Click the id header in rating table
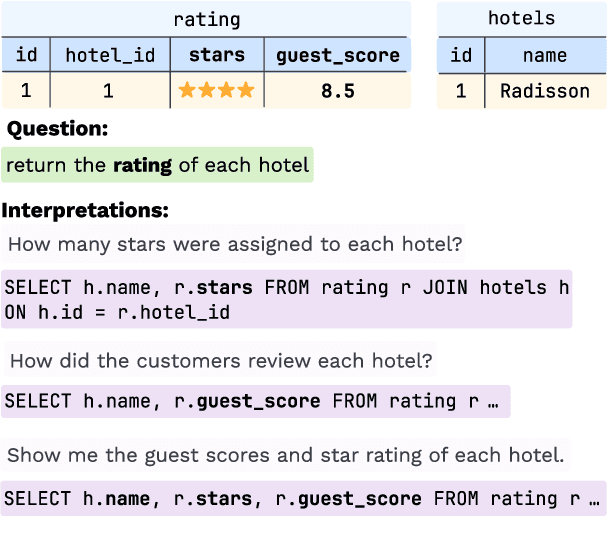This screenshot has width=608, height=548. click(25, 56)
